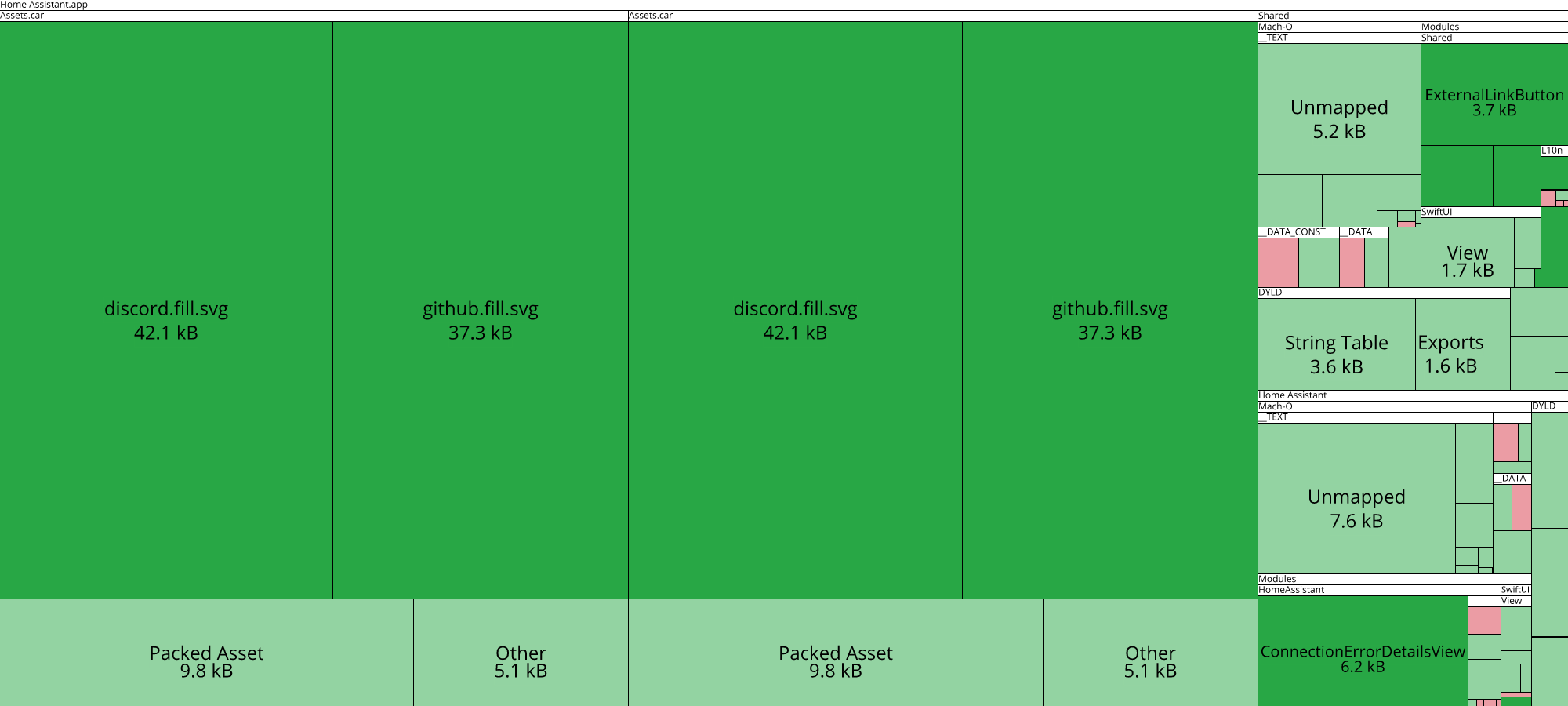Click the Unmapped 7.6 kB cell
This screenshot has height=706, width=1568.
click(x=1356, y=499)
